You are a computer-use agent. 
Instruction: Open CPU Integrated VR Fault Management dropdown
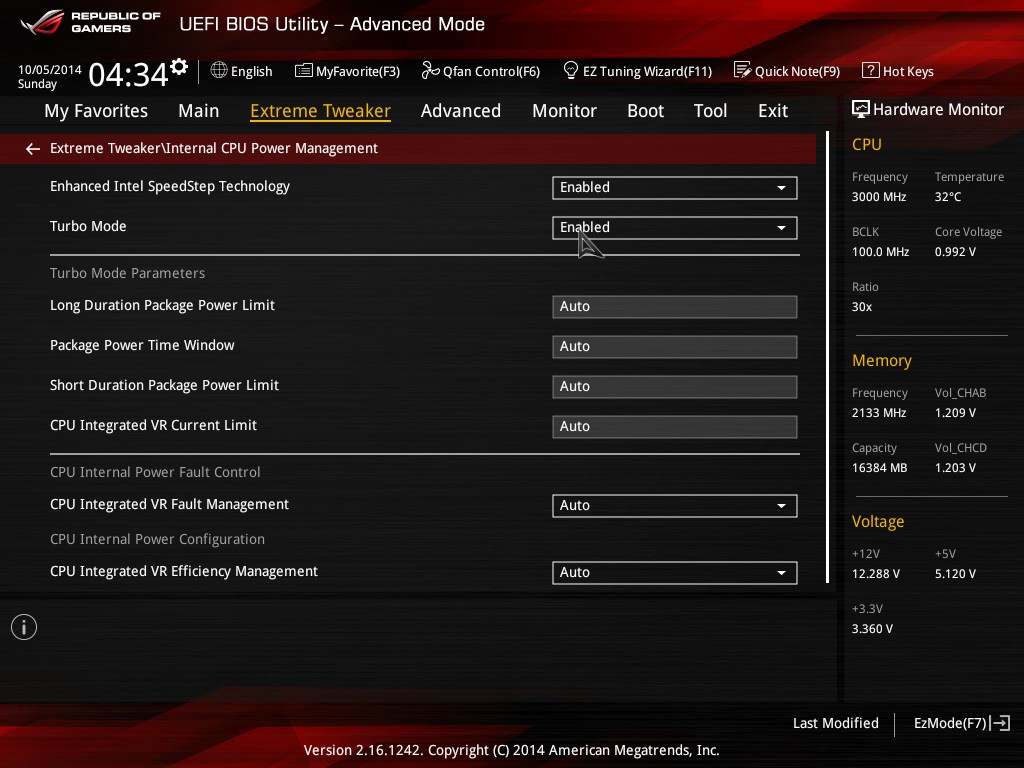(674, 505)
